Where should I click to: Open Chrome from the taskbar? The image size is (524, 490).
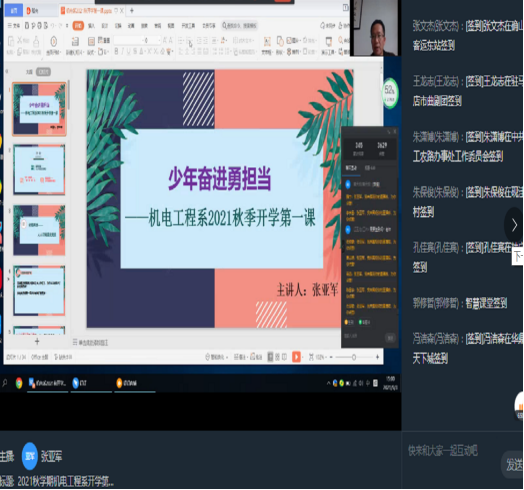[19, 383]
